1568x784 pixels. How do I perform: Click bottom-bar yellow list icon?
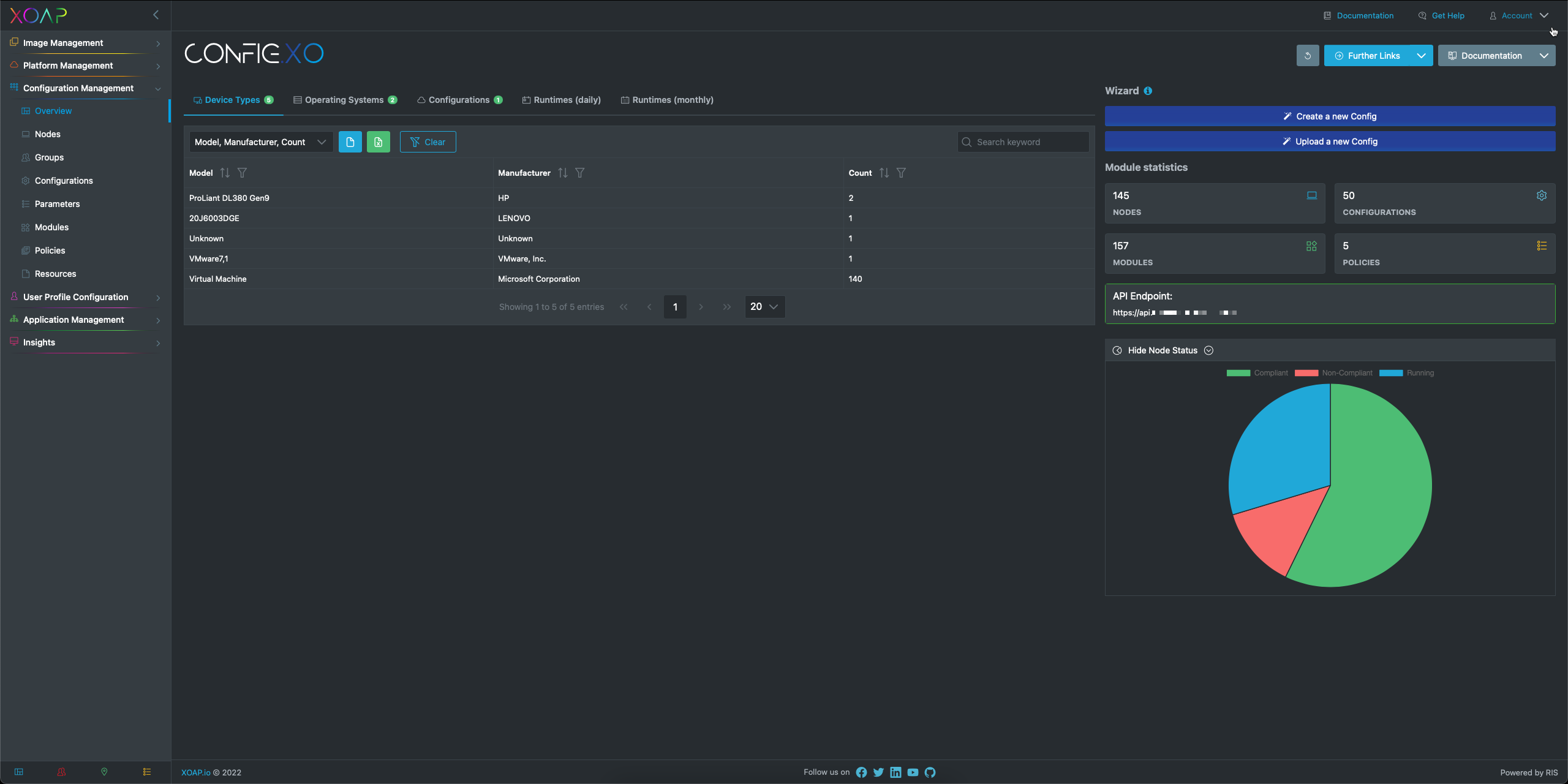pos(147,772)
